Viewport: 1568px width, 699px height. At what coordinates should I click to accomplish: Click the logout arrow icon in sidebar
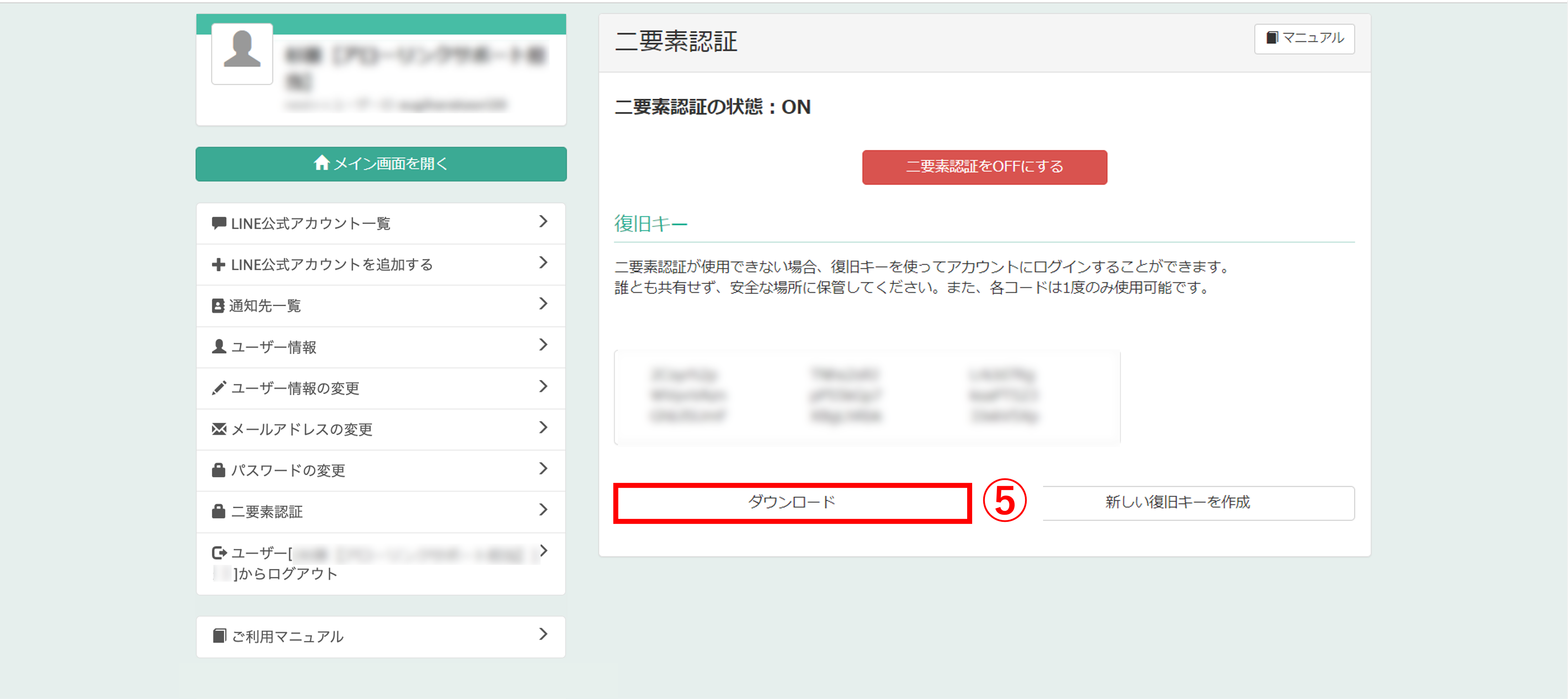[x=218, y=553]
